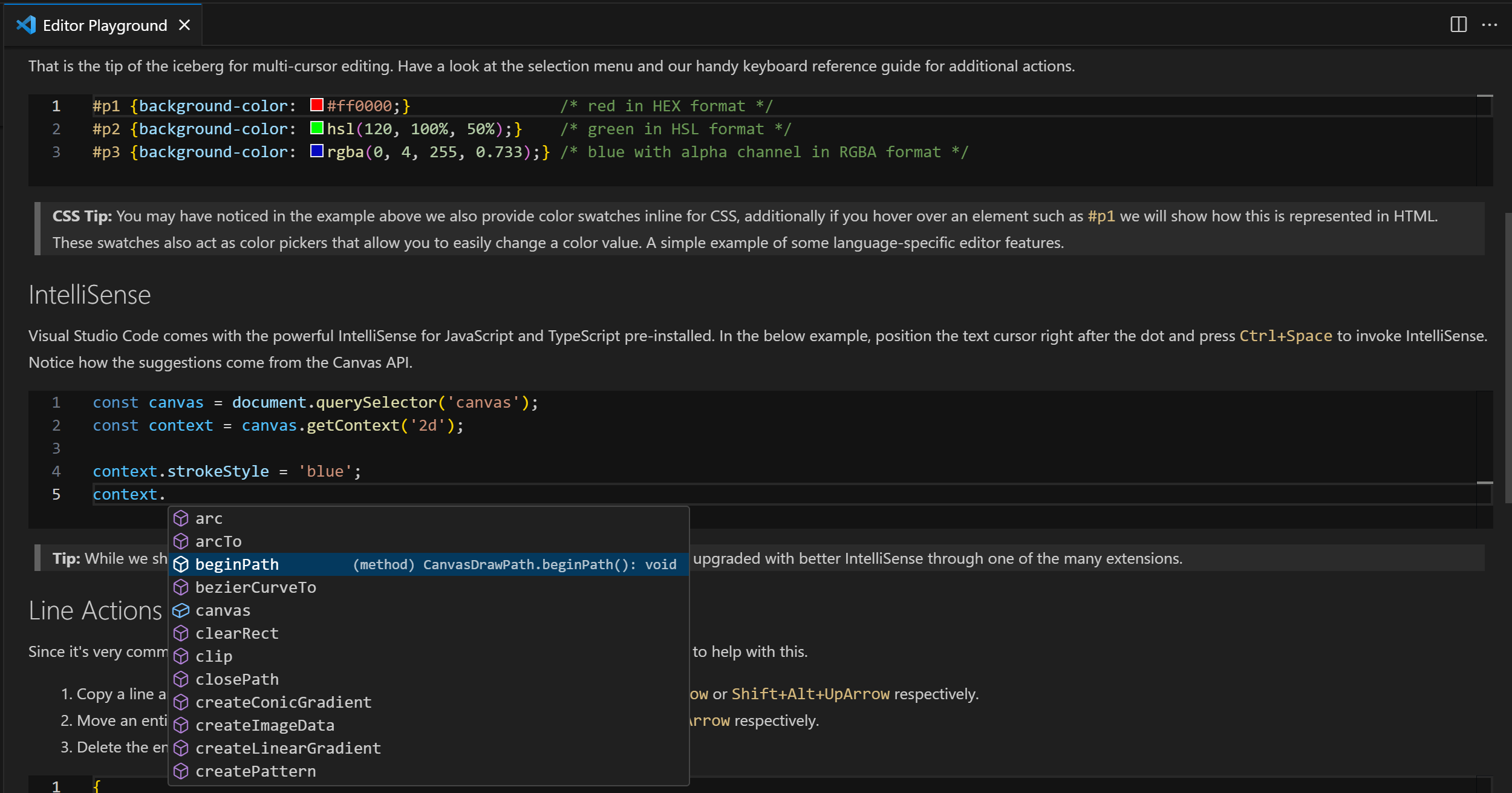Select the bezierCurveTo suggestion

pos(256,587)
